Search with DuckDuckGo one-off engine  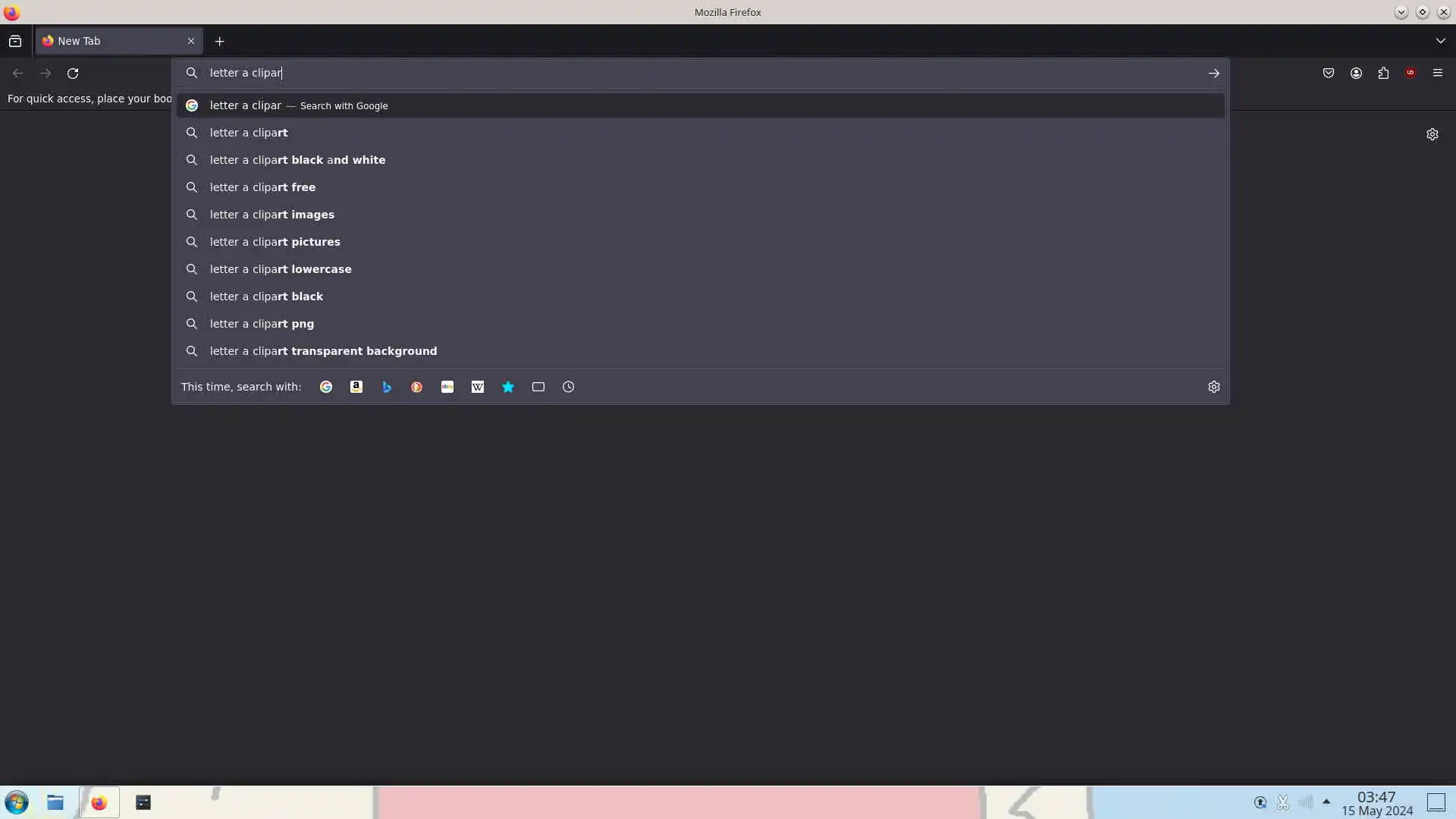click(x=417, y=387)
